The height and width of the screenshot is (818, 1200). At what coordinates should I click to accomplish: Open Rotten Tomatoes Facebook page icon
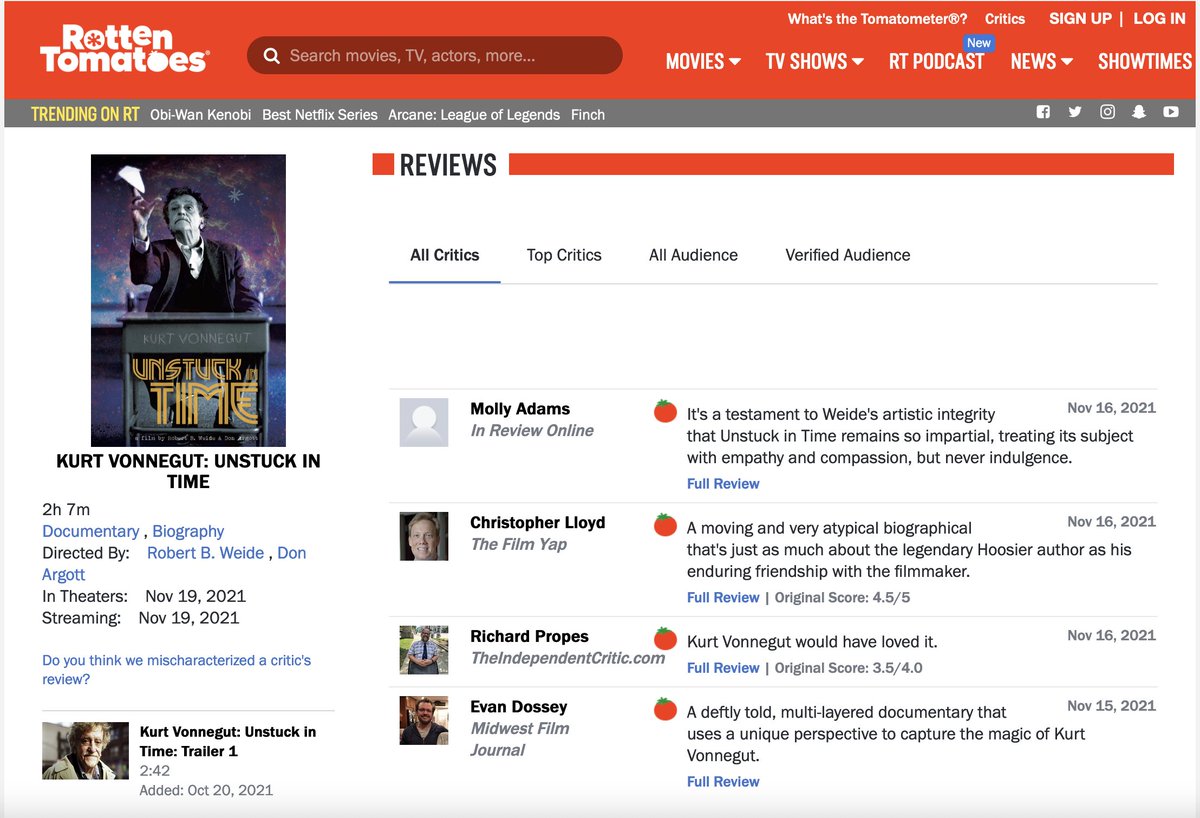point(1043,112)
